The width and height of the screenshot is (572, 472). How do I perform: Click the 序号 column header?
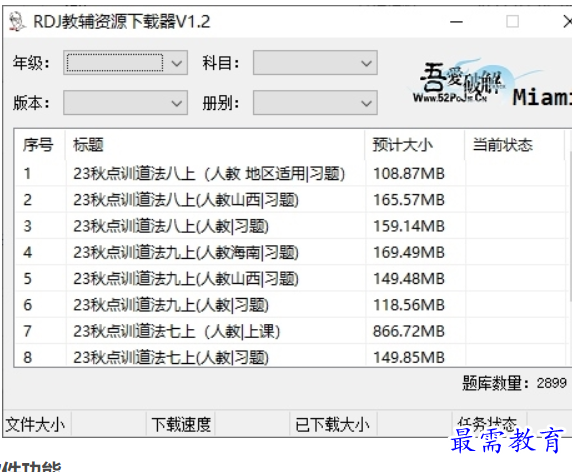[x=38, y=145]
